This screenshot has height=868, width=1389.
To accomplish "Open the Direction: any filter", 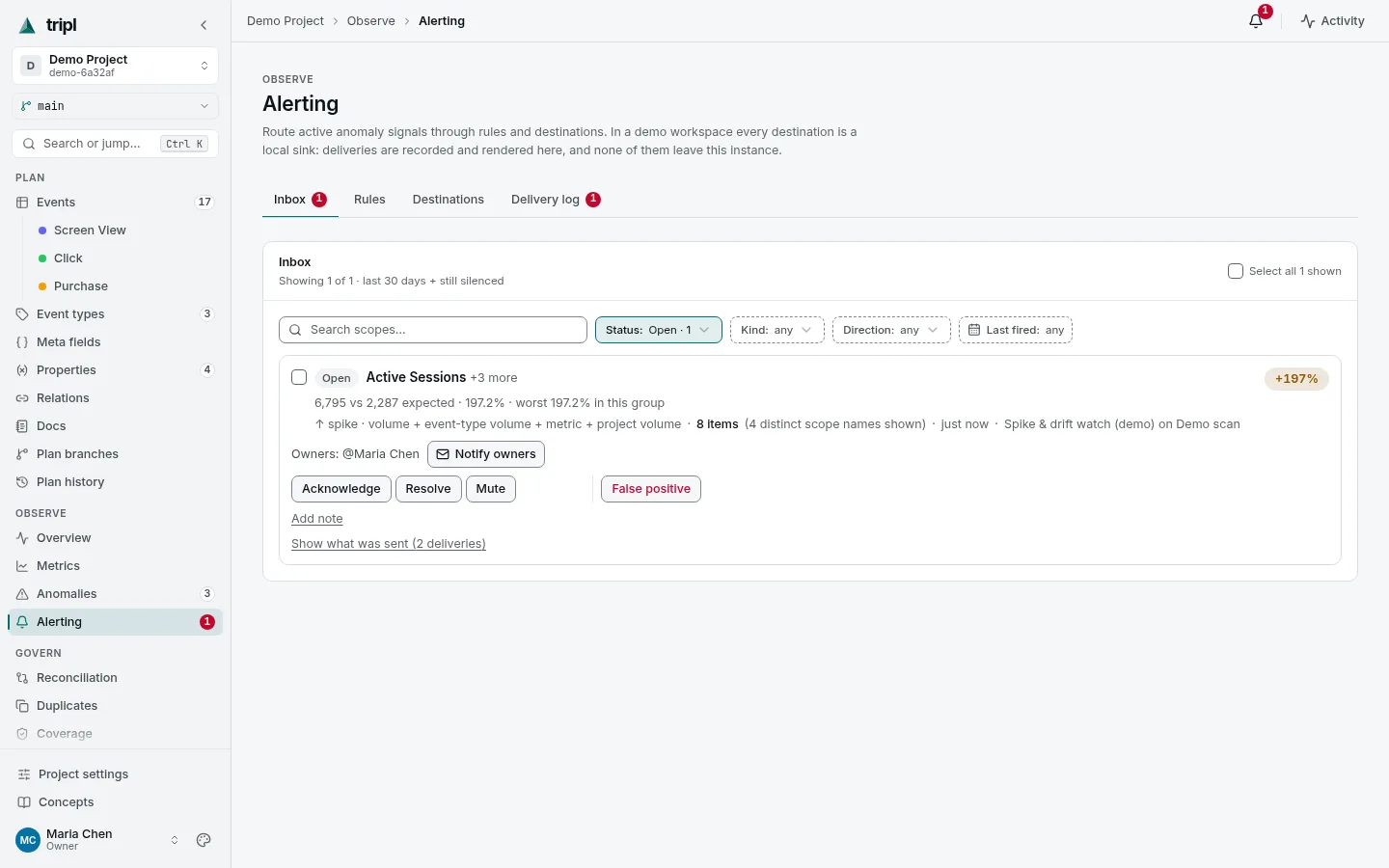I will [x=891, y=330].
